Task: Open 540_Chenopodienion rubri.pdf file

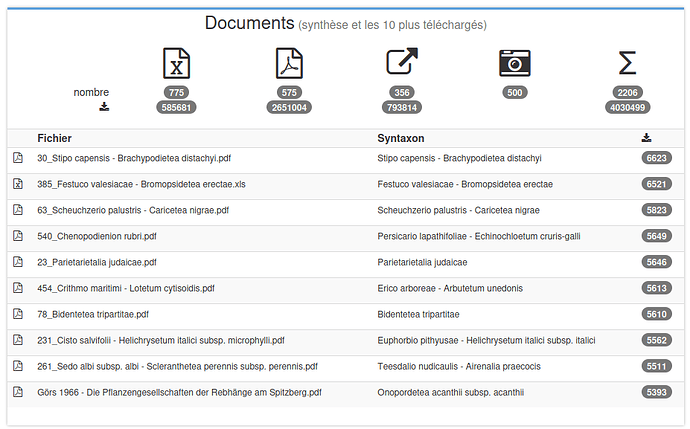Action: click(97, 236)
